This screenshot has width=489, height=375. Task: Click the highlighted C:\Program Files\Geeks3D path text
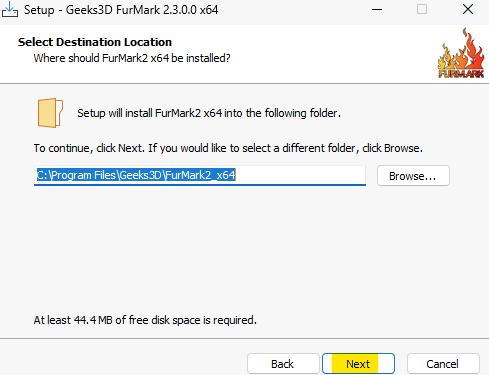[136, 175]
